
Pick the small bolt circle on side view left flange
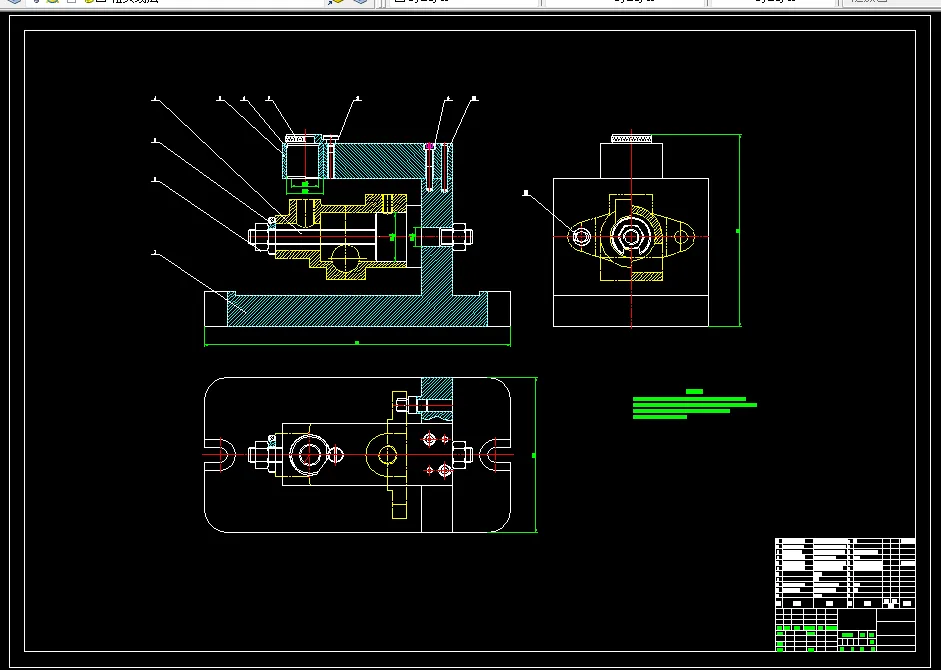(x=580, y=237)
